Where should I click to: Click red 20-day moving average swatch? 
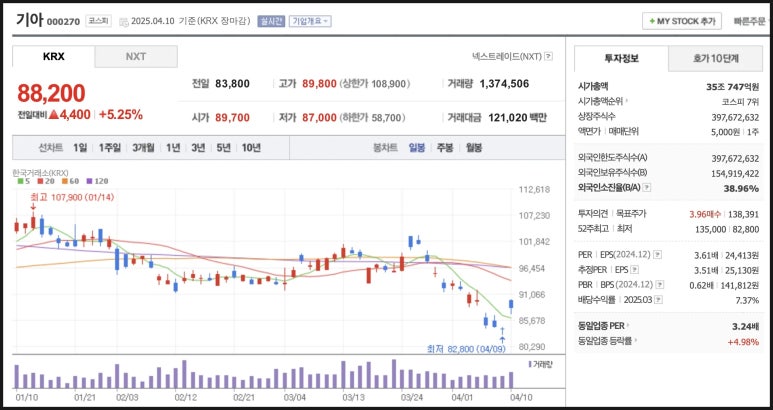40,181
